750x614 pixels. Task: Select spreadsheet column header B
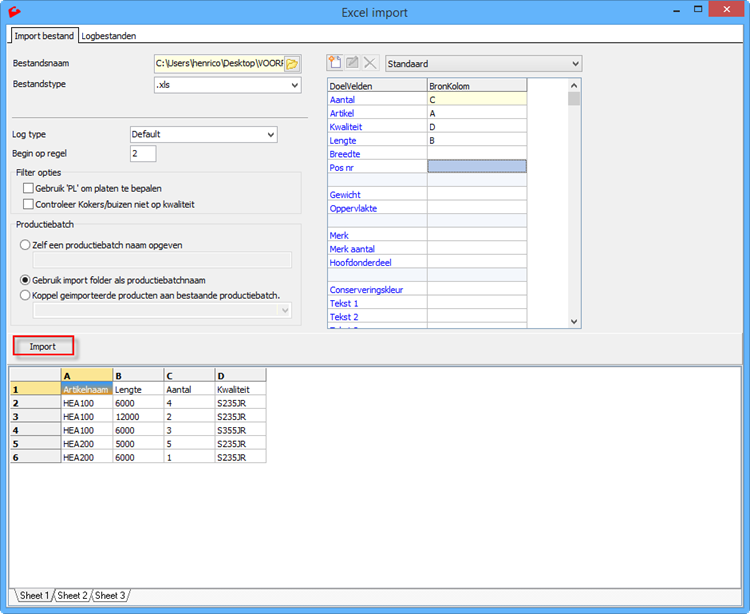[x=138, y=375]
